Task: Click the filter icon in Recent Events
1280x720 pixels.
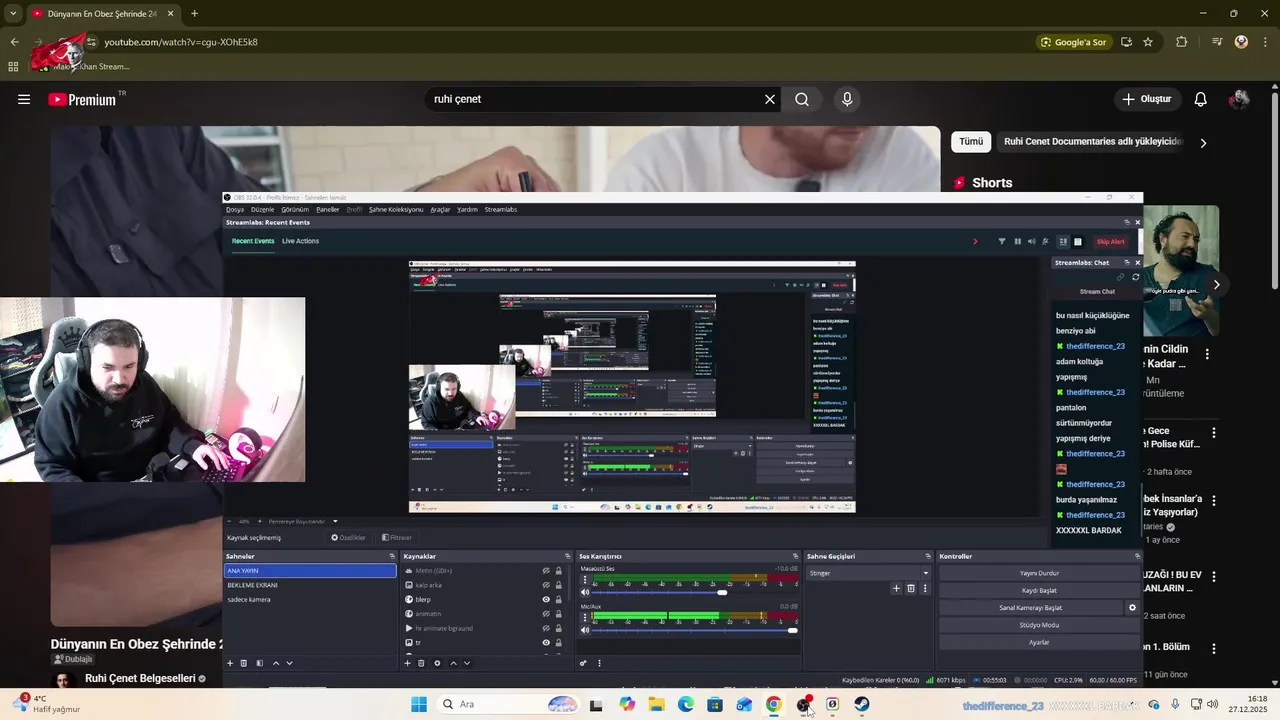Action: [x=1002, y=241]
